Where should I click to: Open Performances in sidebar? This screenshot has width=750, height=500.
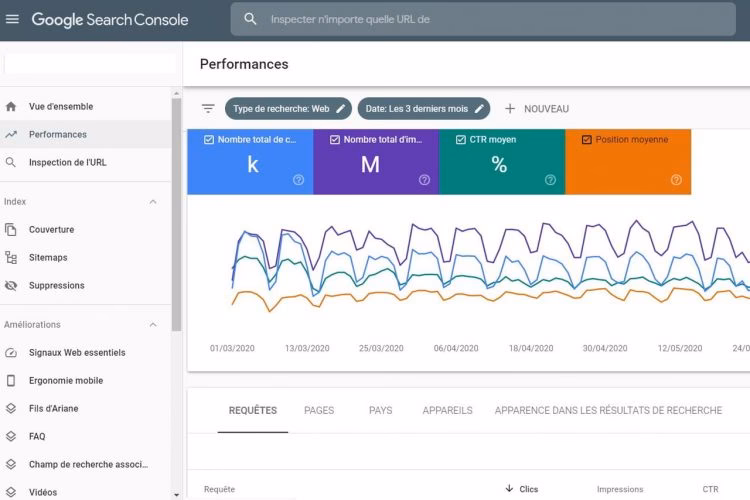[x=86, y=134]
